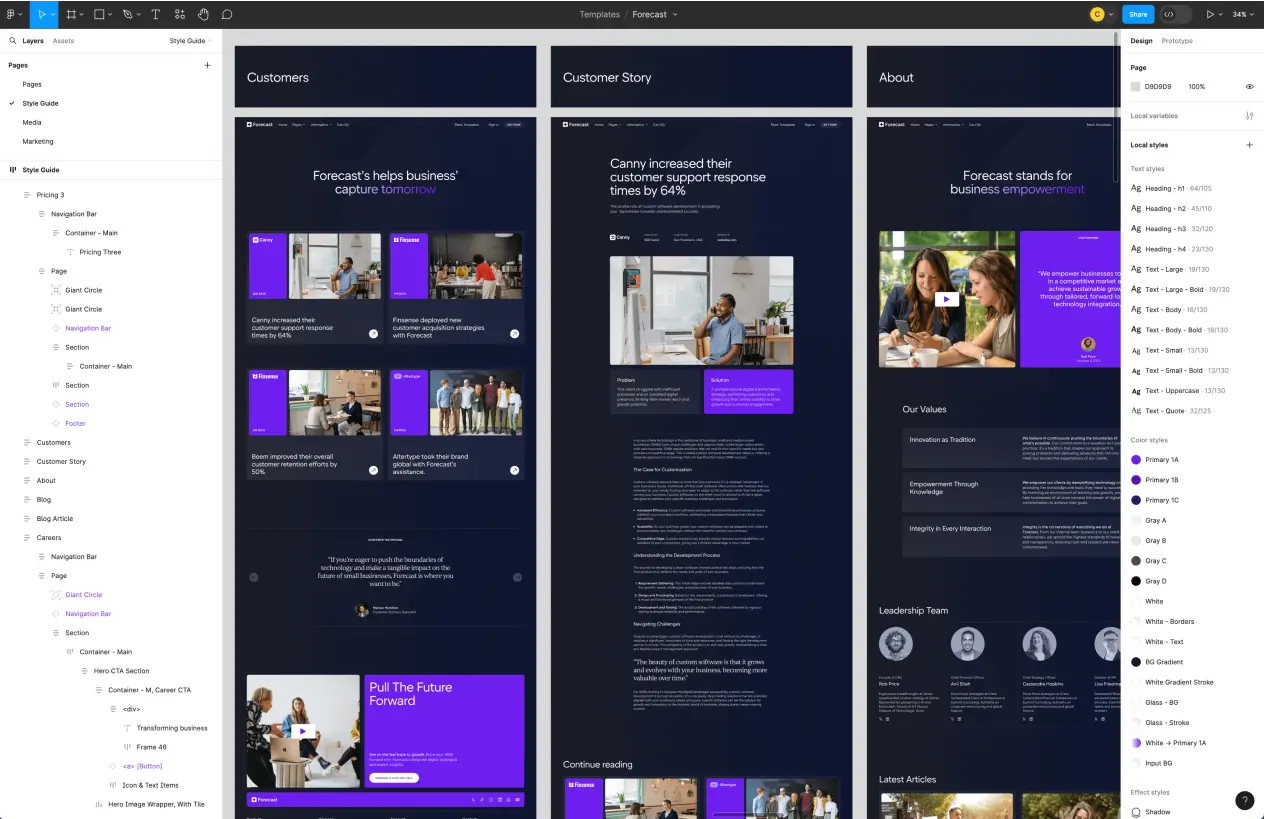Screen dimensions: 1264x819
Task: Click the arrow icon on the Finsense card
Action: [514, 334]
